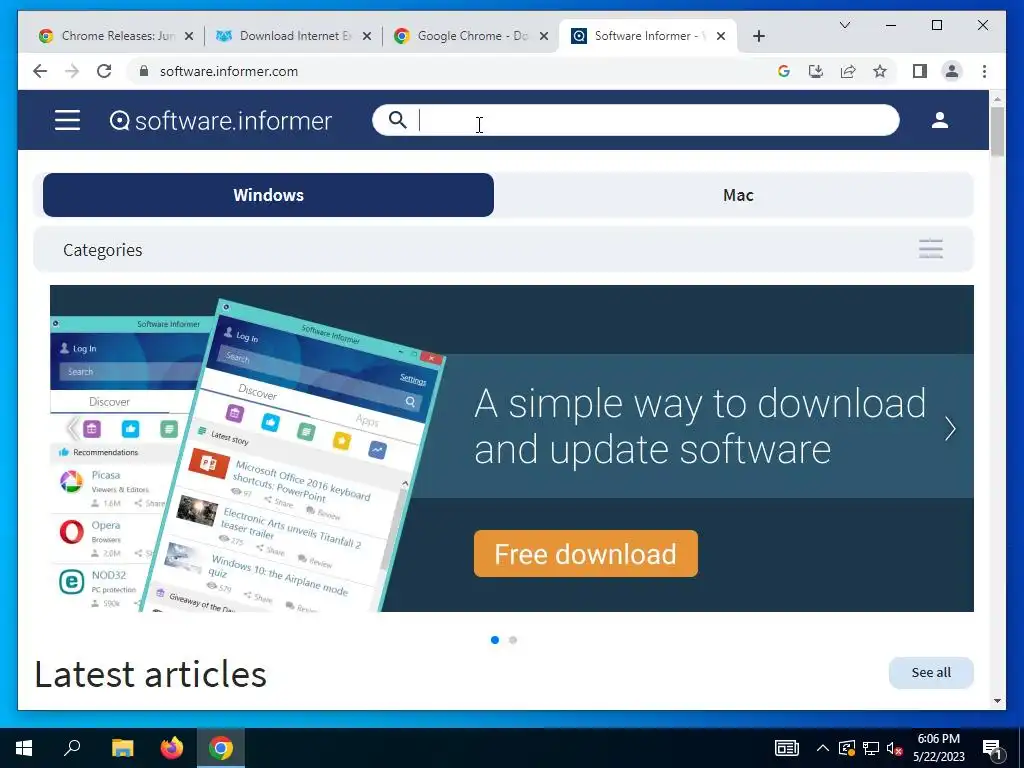
Task: Select the second carousel dot
Action: (513, 640)
